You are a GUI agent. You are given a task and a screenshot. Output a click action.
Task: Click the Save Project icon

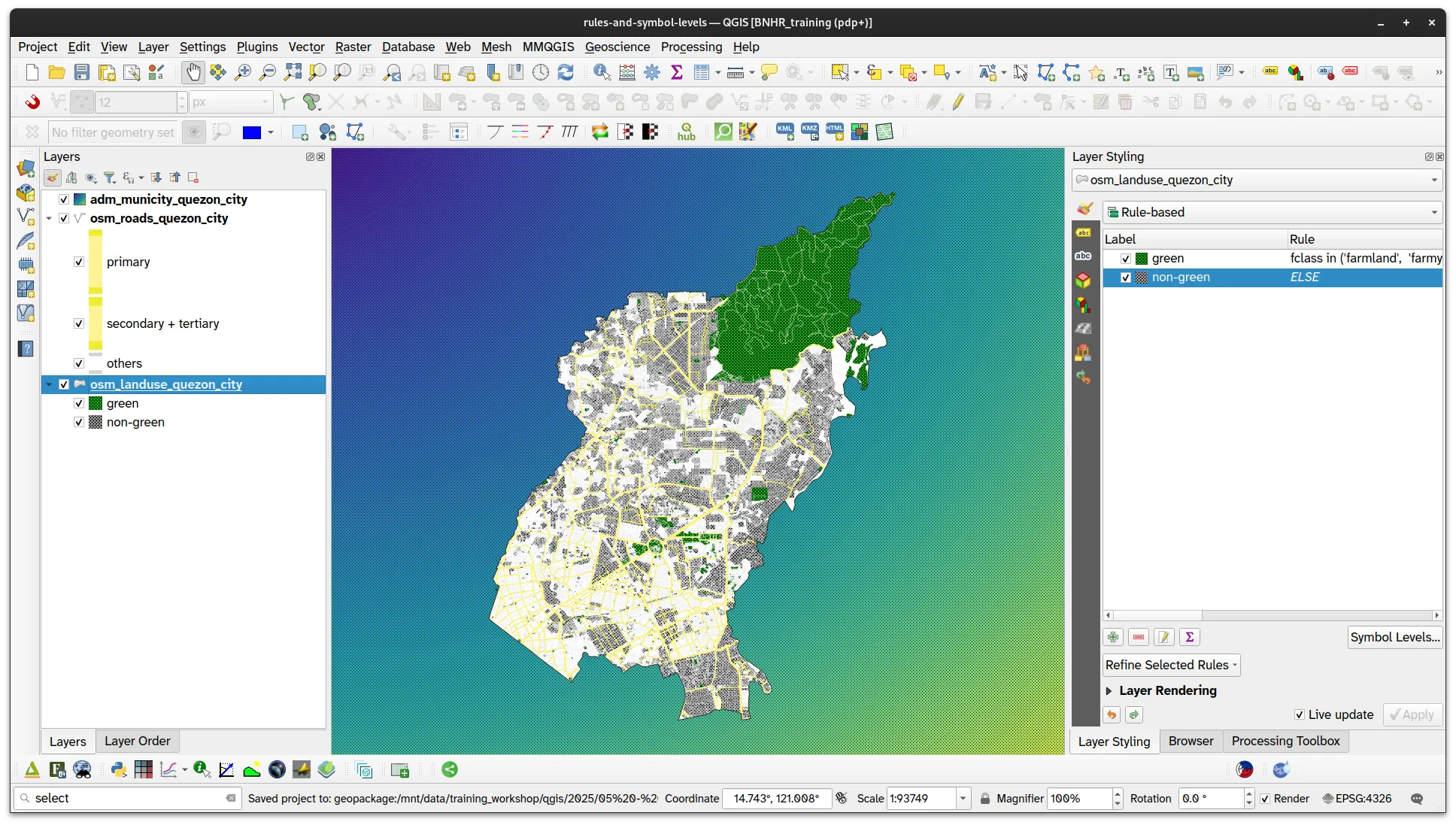tap(82, 72)
